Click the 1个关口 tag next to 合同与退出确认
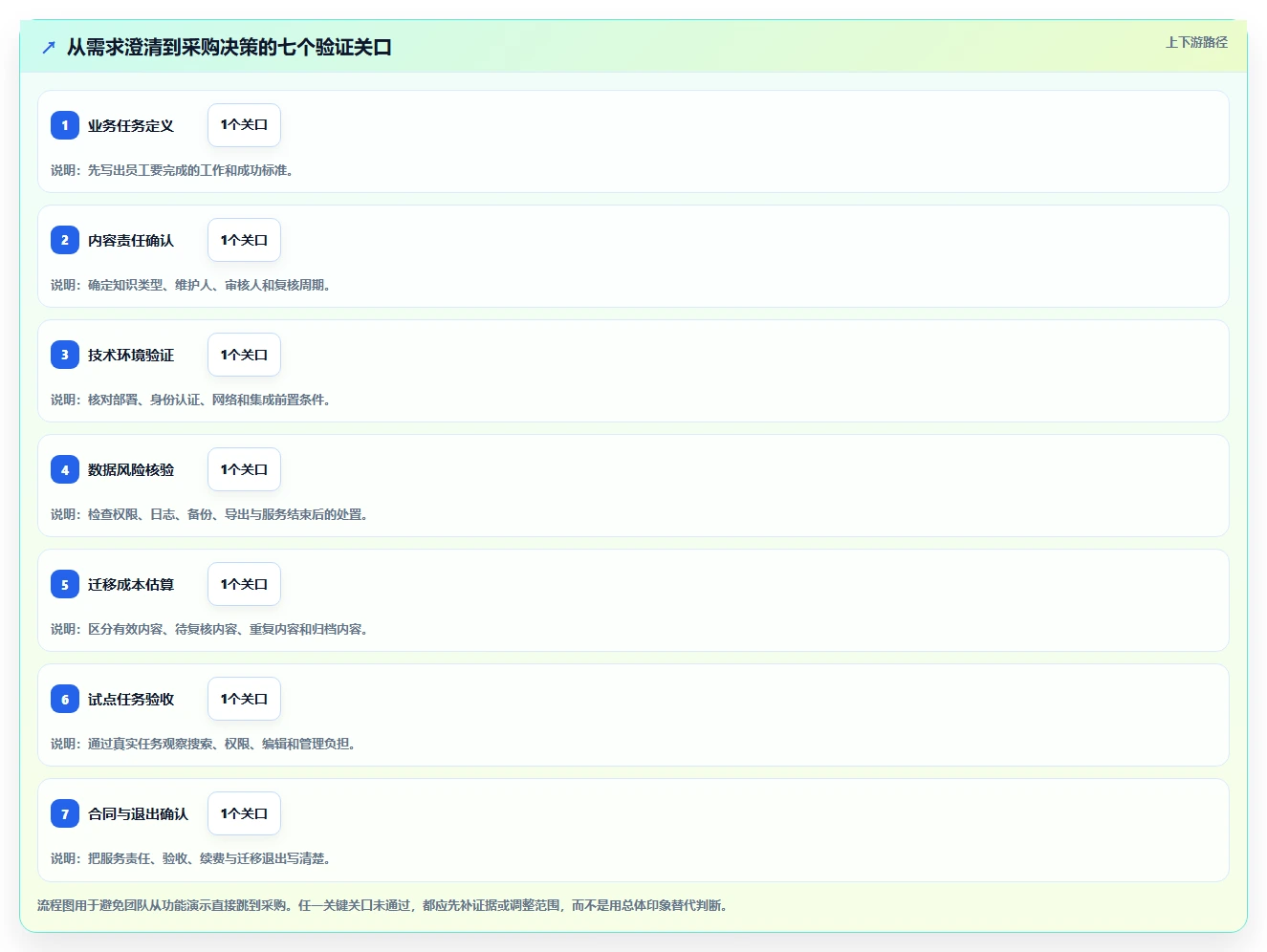Screen dimensions: 1267x952 click(244, 813)
